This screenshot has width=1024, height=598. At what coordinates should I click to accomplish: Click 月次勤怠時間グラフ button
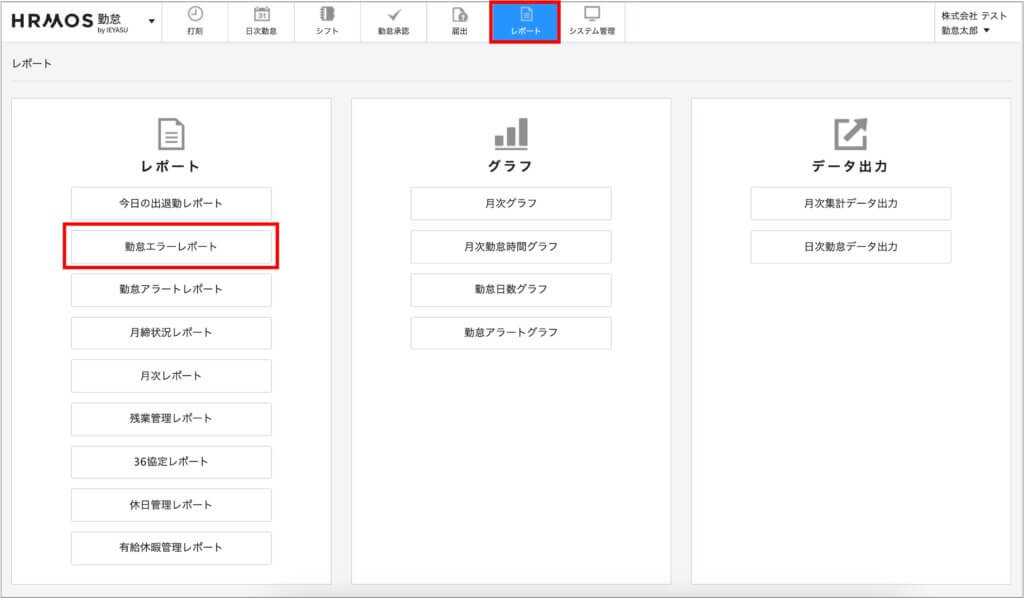(511, 246)
